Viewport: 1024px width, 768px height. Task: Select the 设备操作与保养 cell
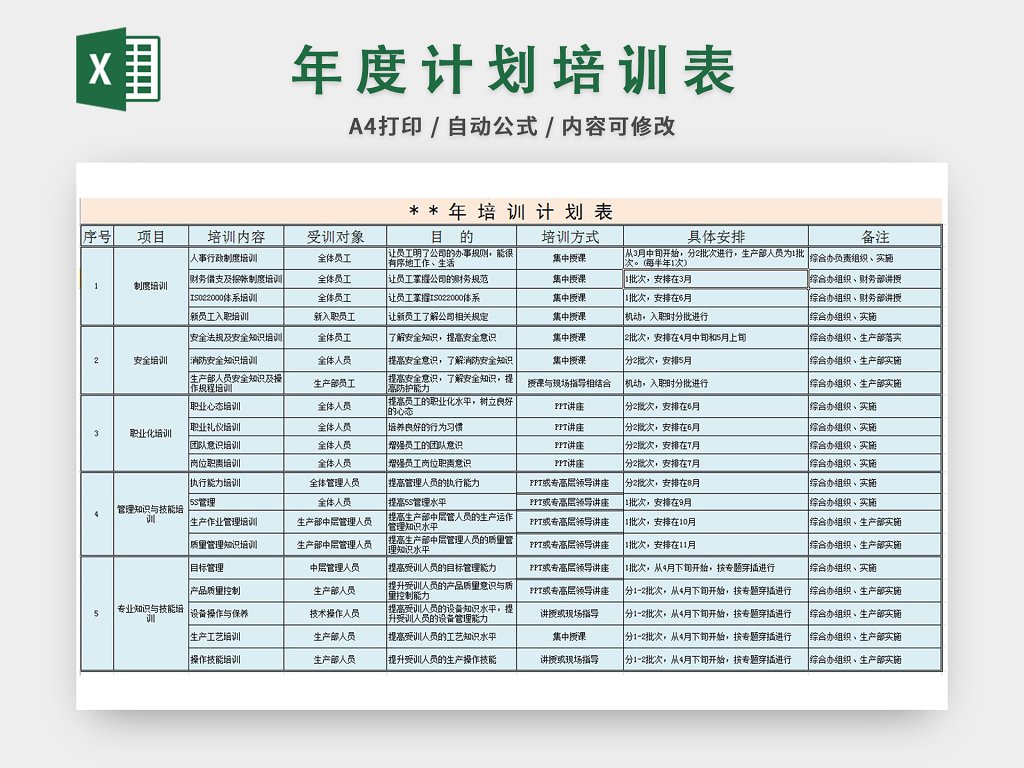[236, 614]
